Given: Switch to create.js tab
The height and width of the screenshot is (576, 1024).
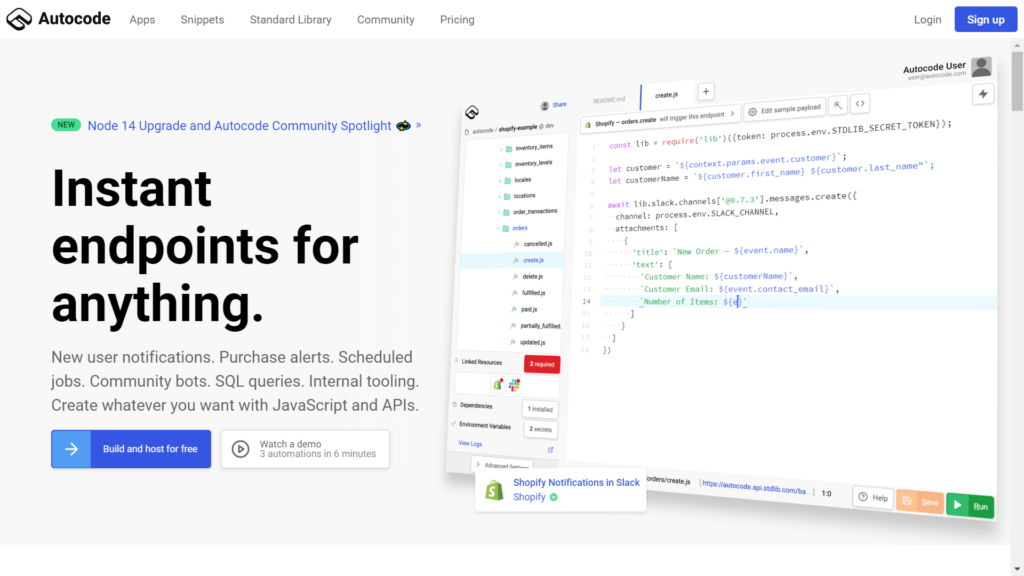Looking at the screenshot, I should [x=666, y=95].
